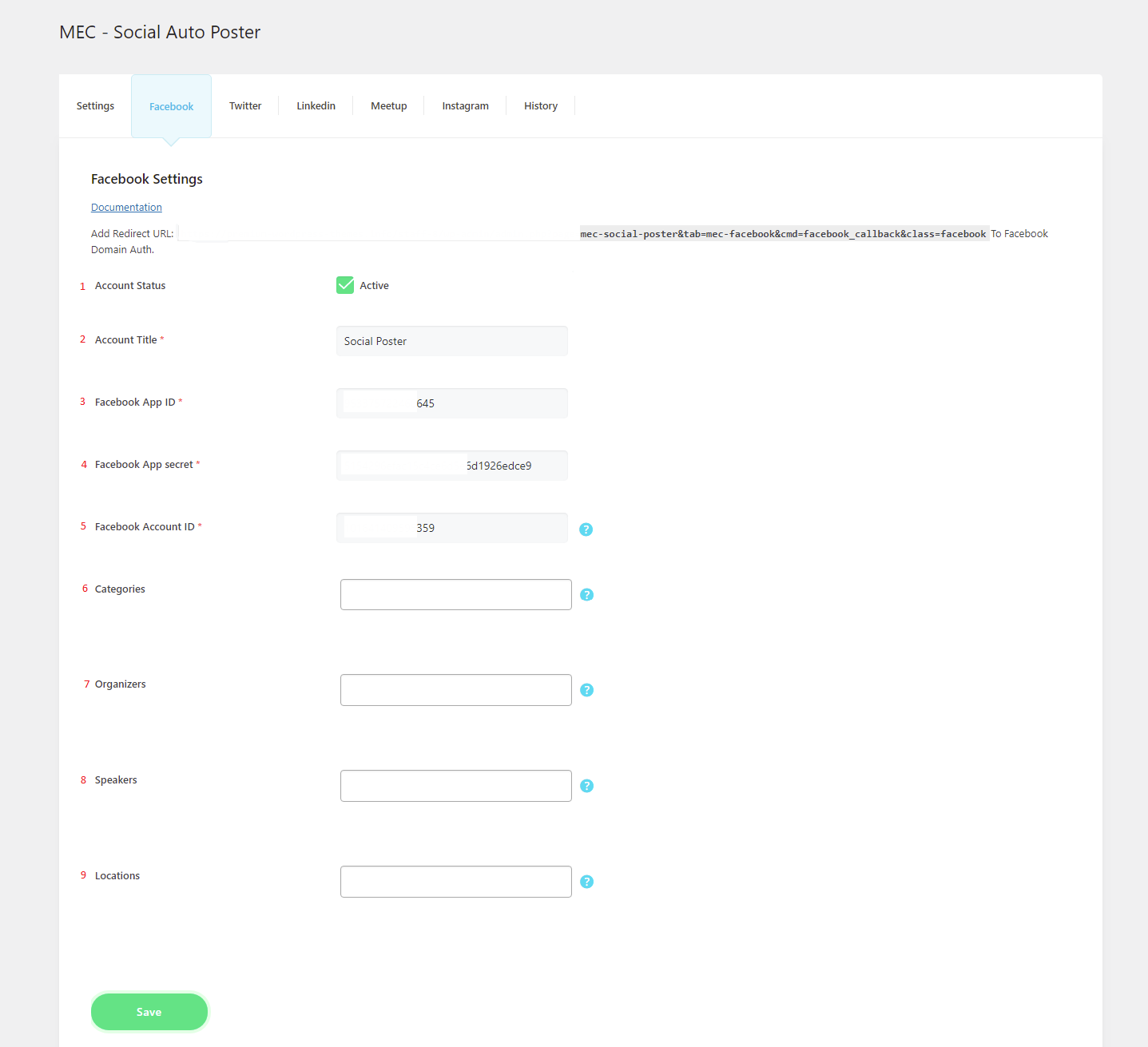Open help icon beside Categories field
1148x1047 pixels.
coord(586,594)
